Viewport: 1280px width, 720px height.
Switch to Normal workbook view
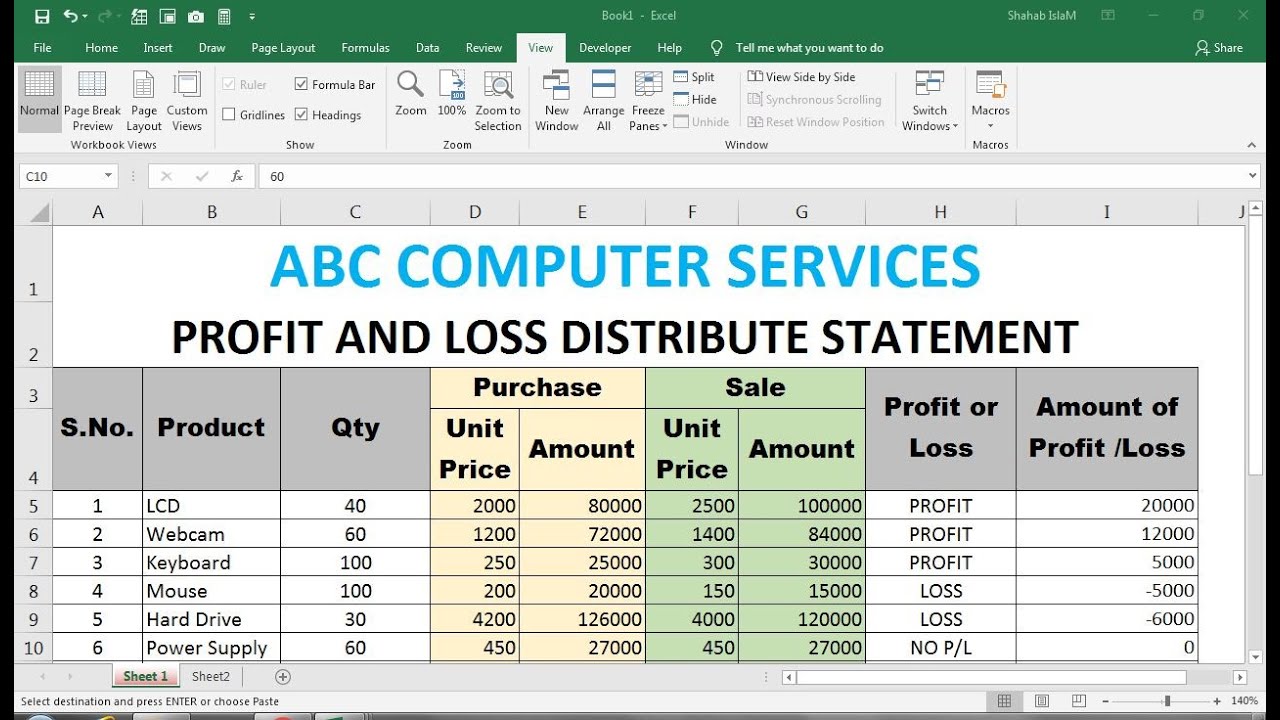(x=40, y=100)
